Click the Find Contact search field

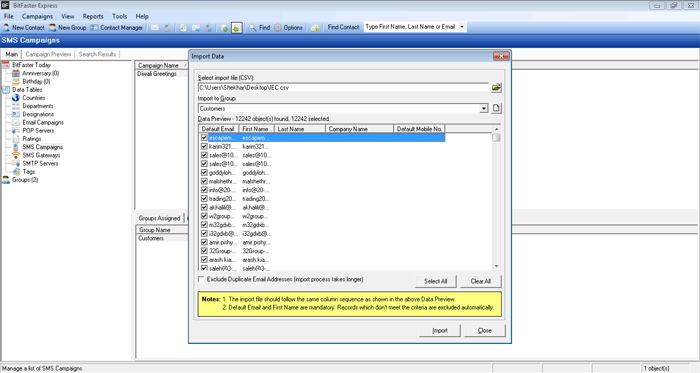click(411, 27)
